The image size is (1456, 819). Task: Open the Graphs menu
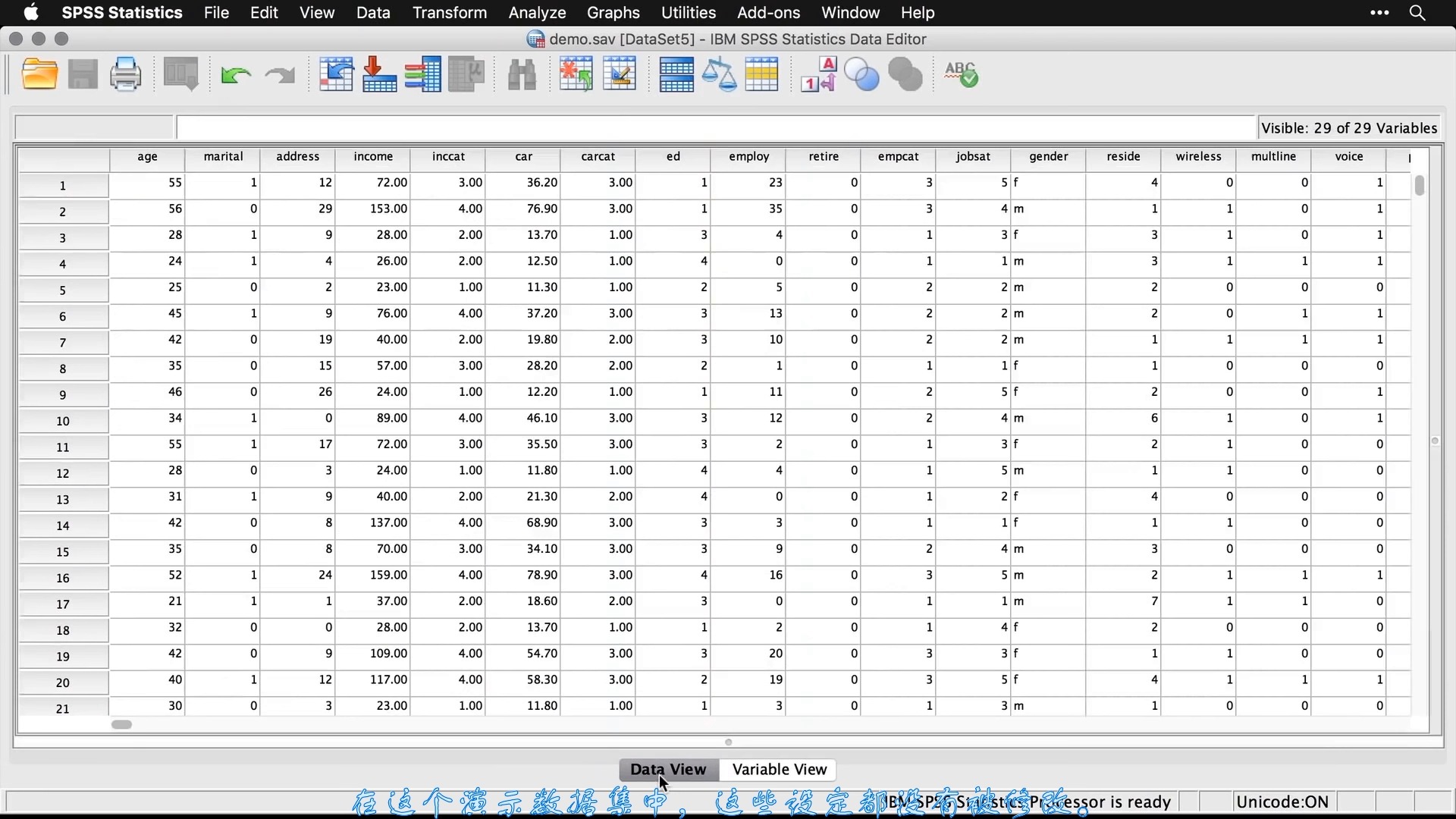coord(613,13)
